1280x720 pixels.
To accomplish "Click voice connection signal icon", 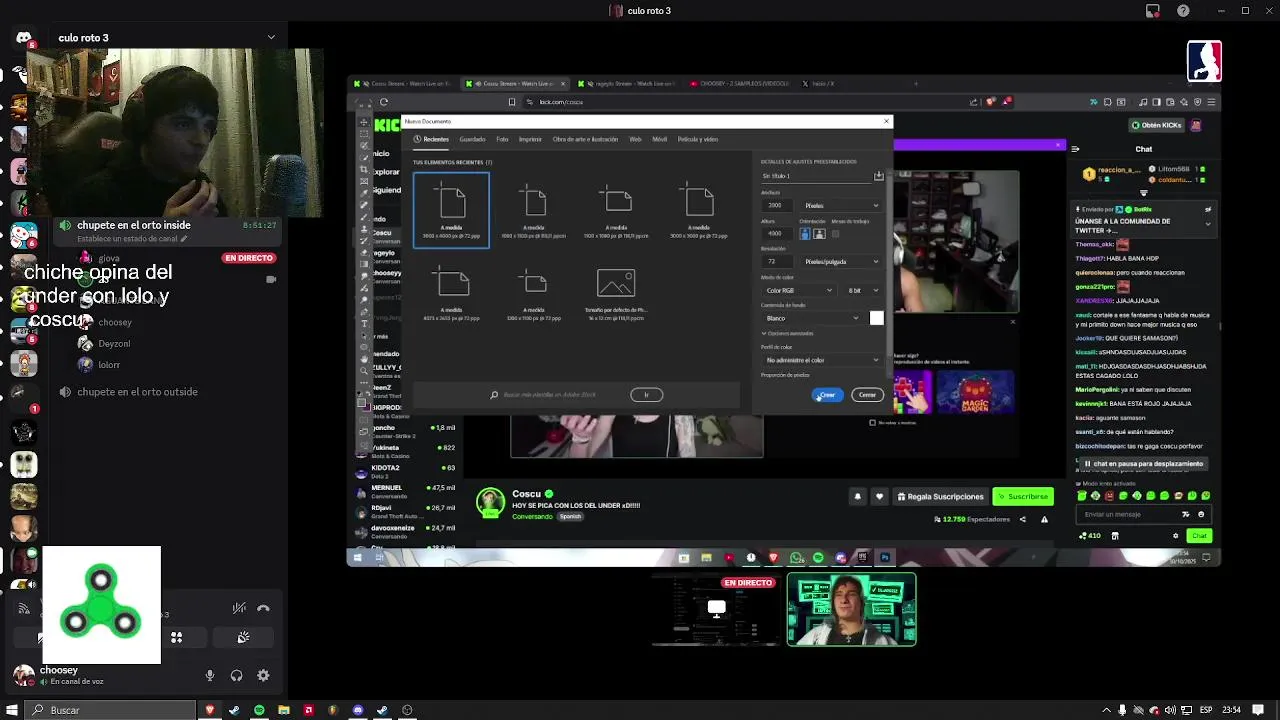I will point(24,608).
